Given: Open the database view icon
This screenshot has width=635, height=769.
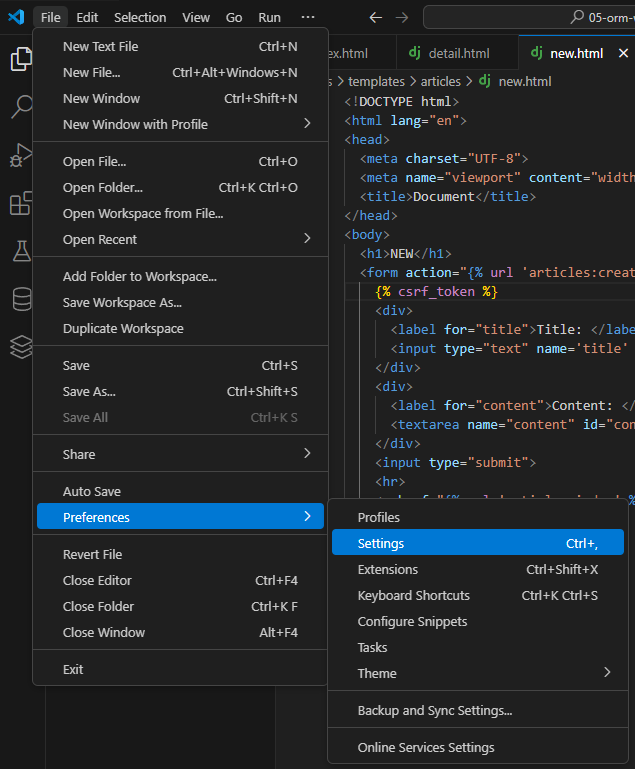Looking at the screenshot, I should point(22,299).
